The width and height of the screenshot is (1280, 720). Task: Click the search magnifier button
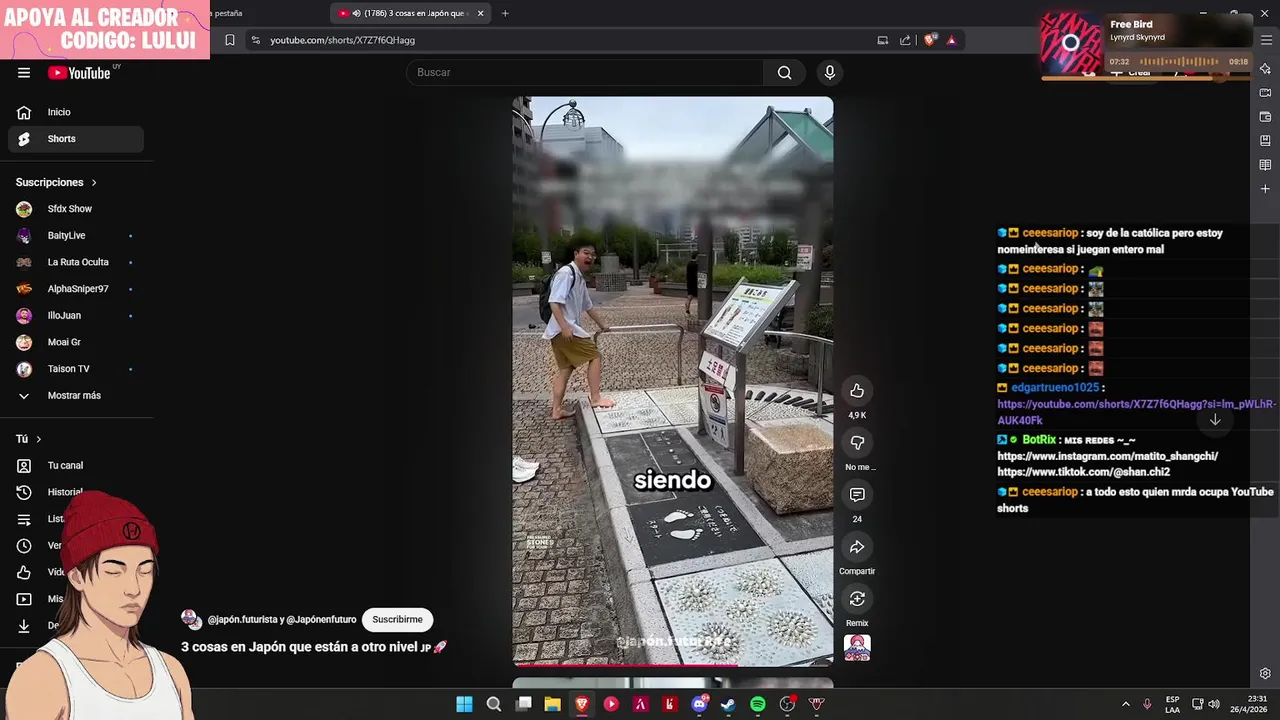click(x=785, y=72)
